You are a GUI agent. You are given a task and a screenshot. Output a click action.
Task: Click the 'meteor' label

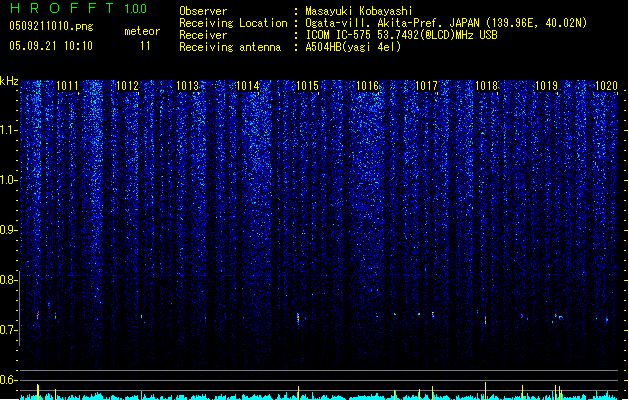pyautogui.click(x=142, y=31)
